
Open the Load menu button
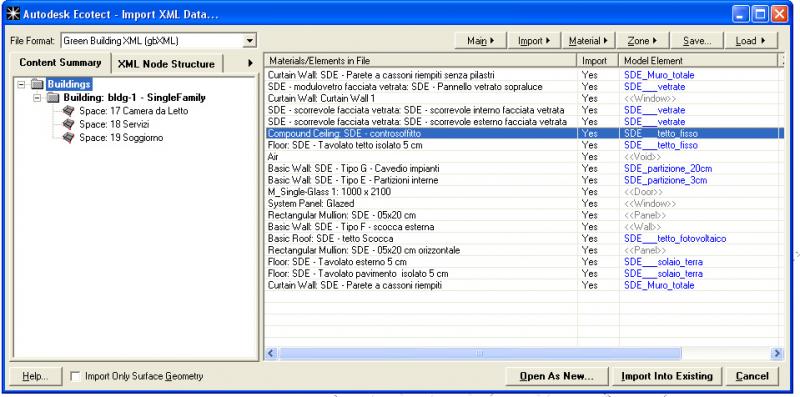point(750,41)
